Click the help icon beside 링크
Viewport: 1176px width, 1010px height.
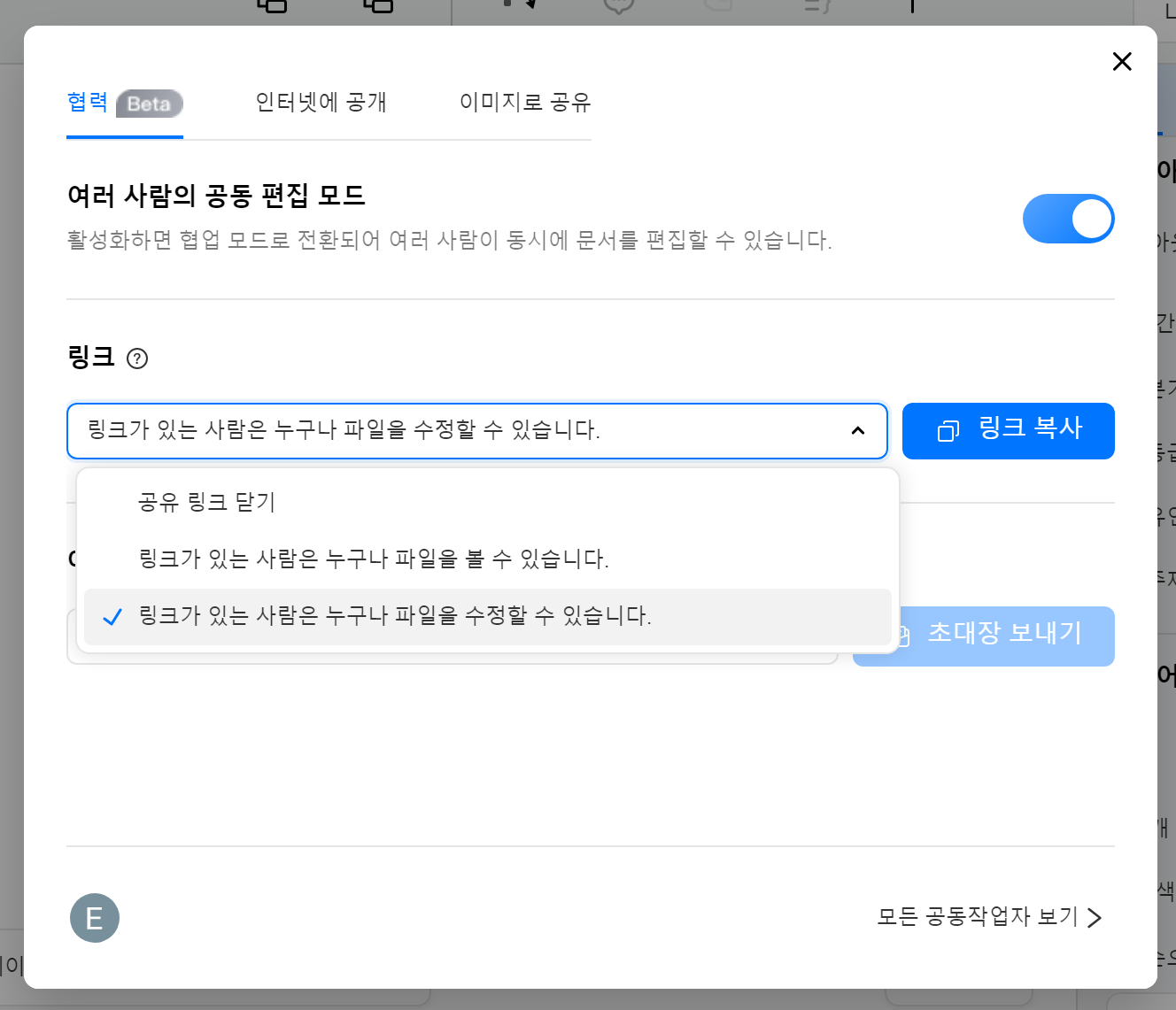pos(137,359)
